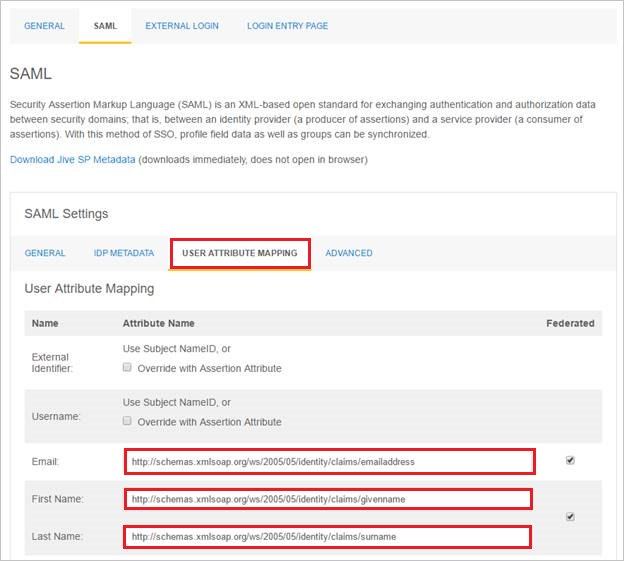Open the ADVANCED settings tab
The image size is (624, 561).
(x=349, y=253)
